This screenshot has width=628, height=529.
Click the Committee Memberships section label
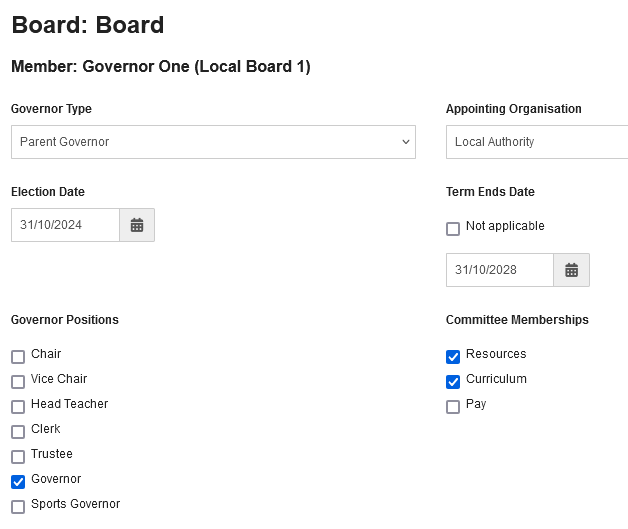point(517,320)
